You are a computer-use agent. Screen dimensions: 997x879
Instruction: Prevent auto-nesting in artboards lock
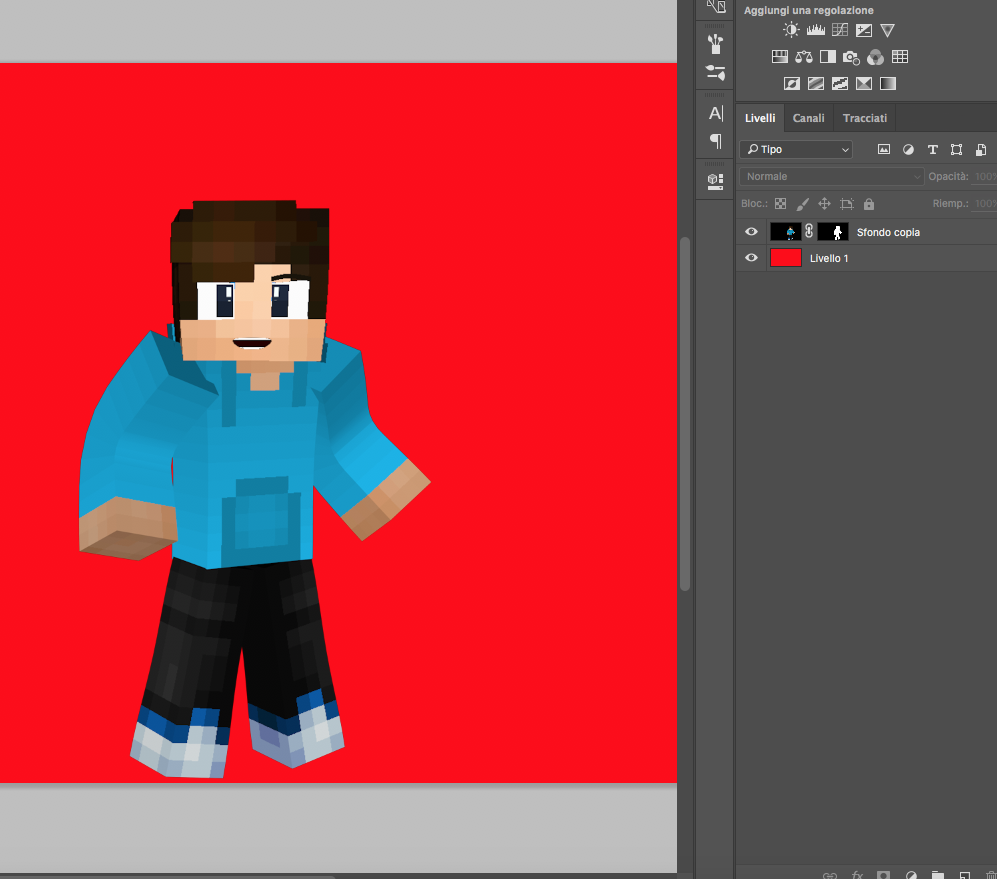(846, 204)
